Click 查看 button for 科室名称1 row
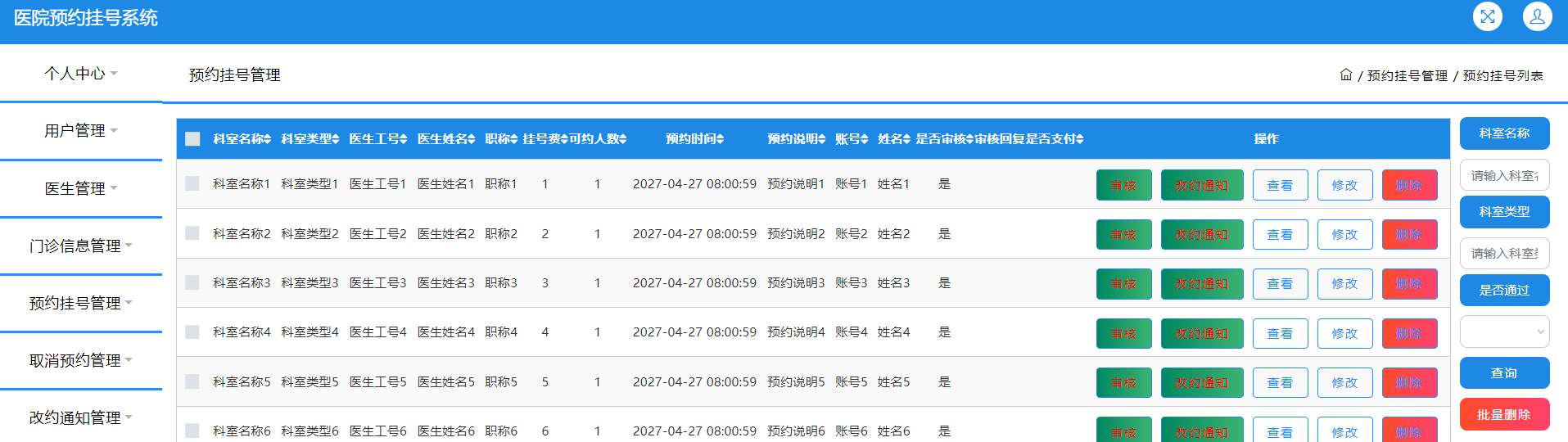1568x442 pixels. coord(1280,185)
